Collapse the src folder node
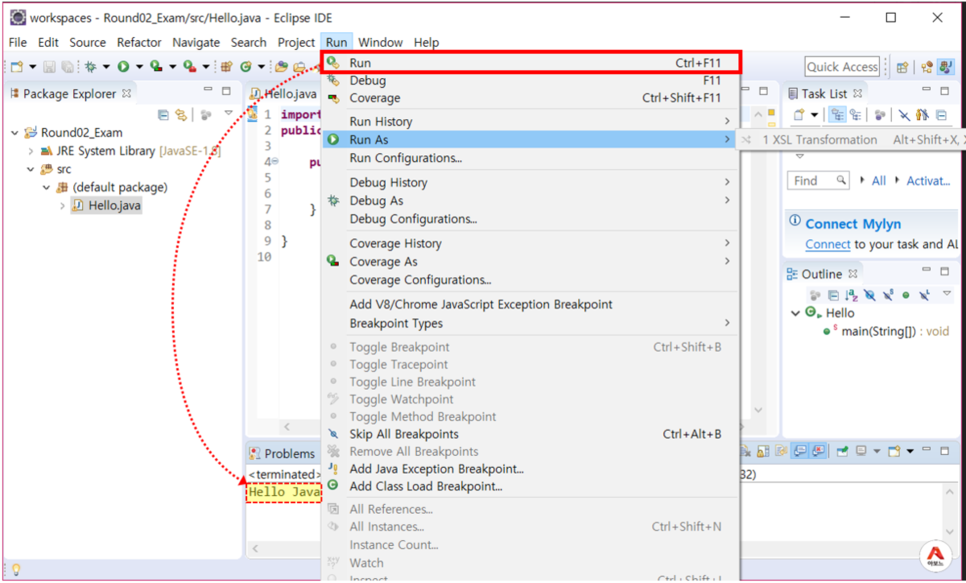This screenshot has width=966, height=583. click(31, 169)
